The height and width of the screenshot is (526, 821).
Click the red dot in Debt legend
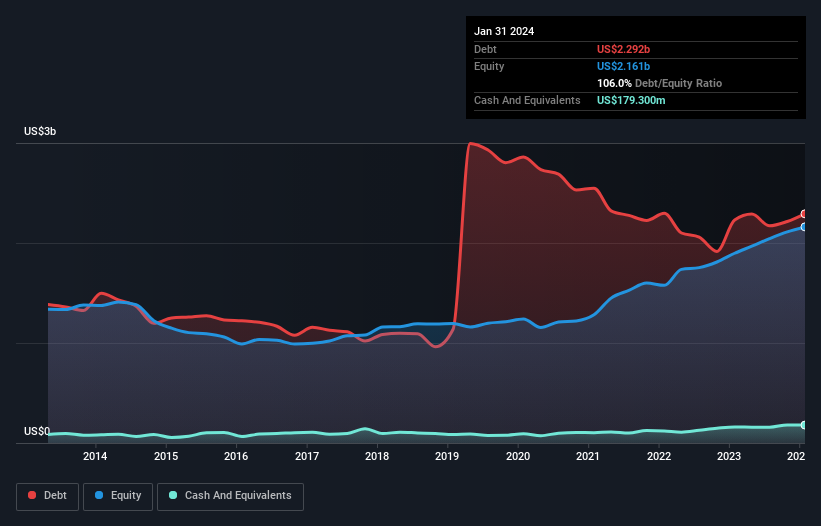(32, 495)
